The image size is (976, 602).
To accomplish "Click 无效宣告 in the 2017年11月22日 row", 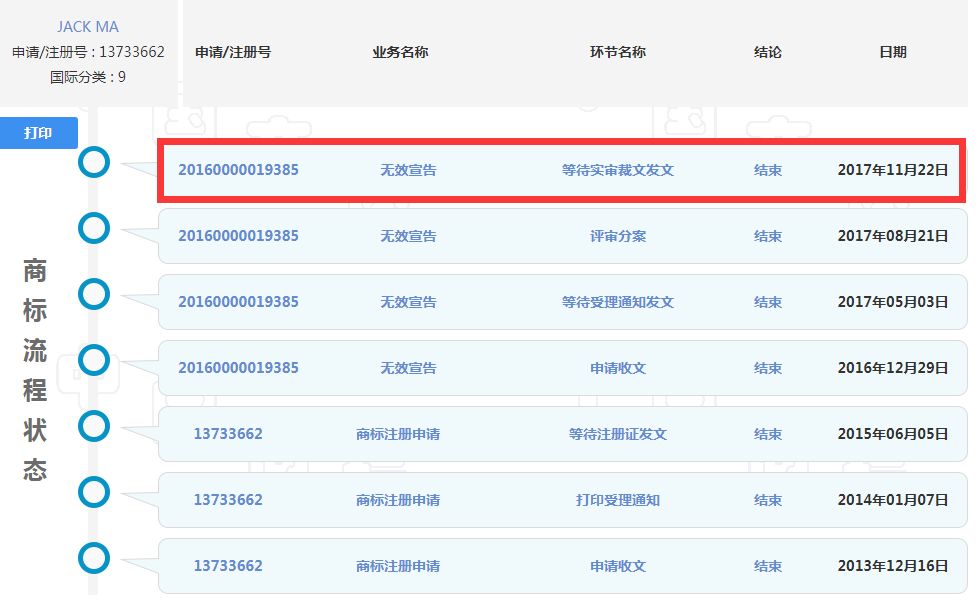I will click(x=408, y=170).
